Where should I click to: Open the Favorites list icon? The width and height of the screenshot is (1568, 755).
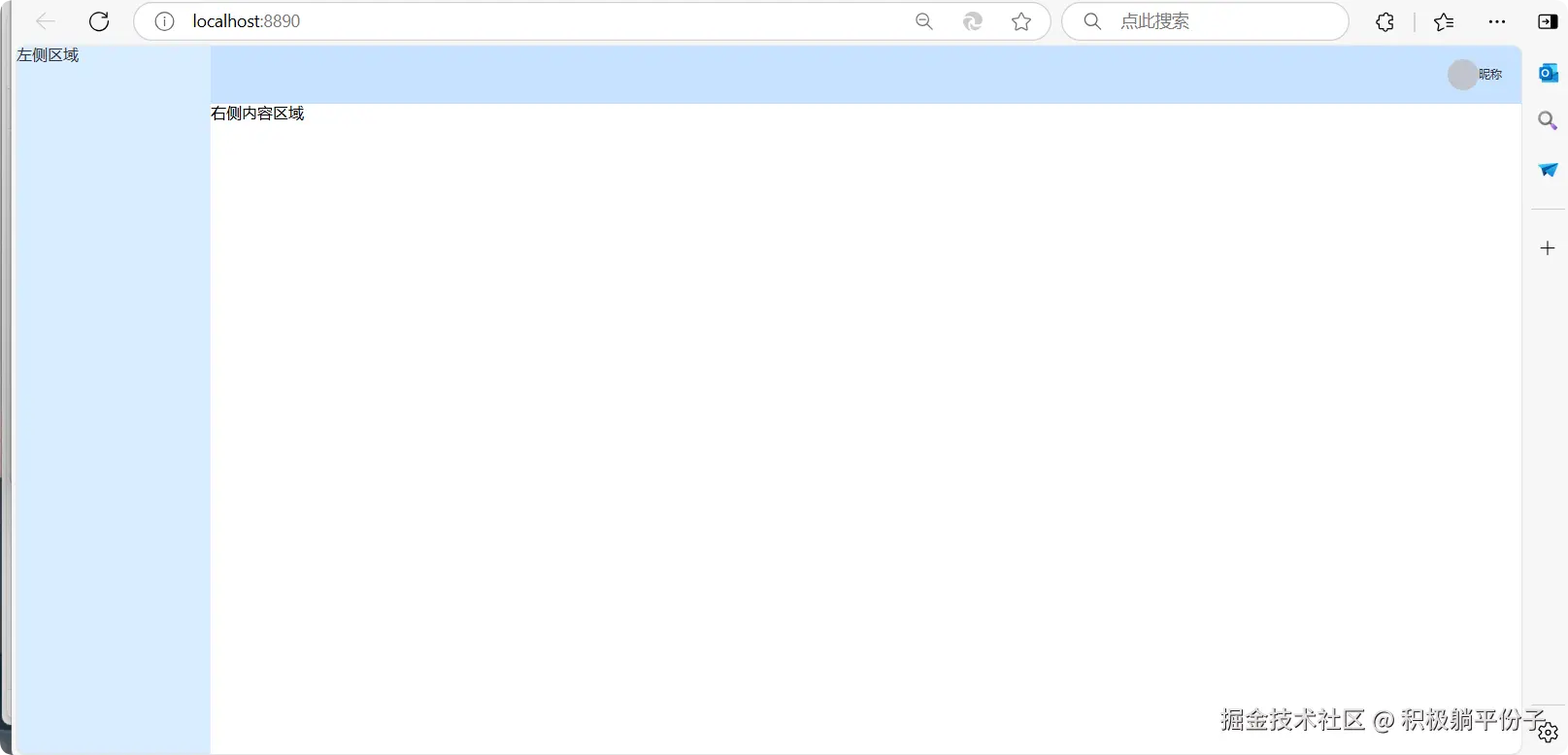1444,21
